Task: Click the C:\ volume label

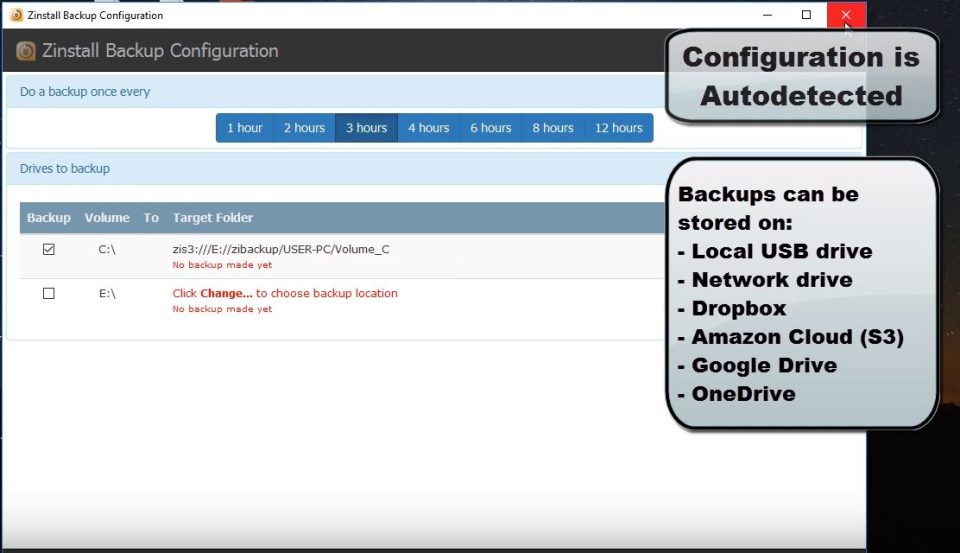Action: (x=107, y=249)
